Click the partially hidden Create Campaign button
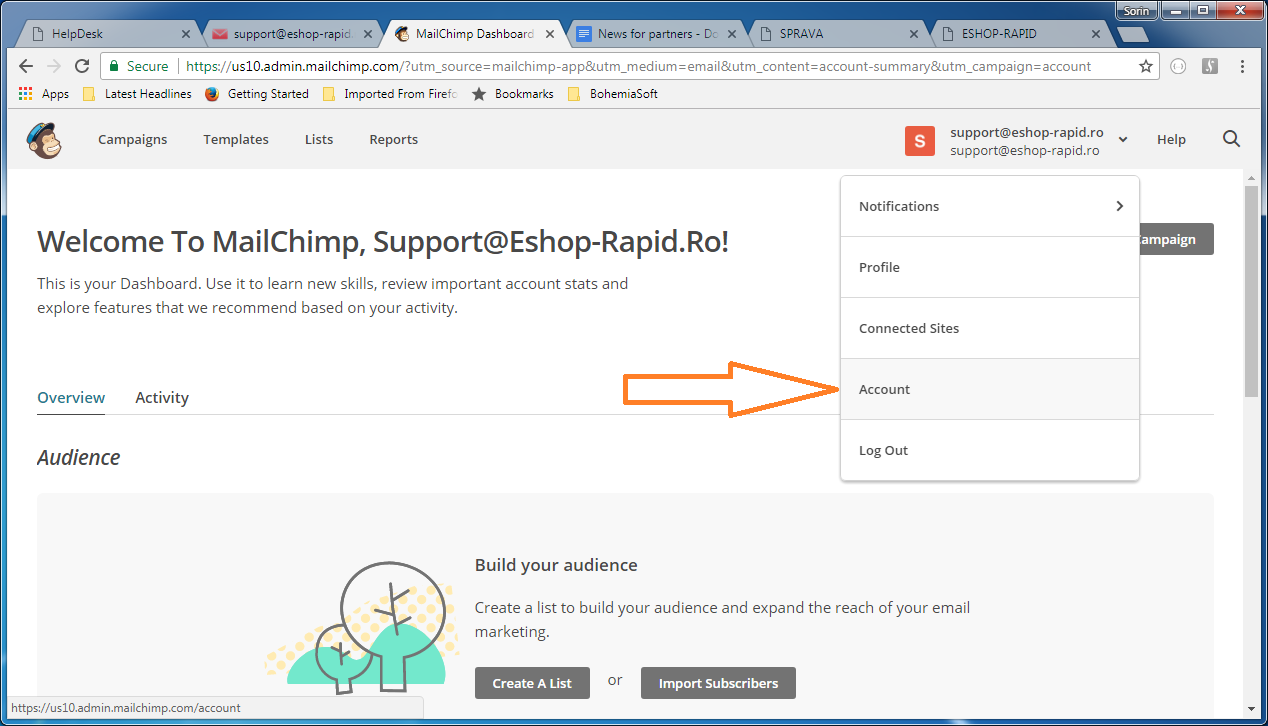The width and height of the screenshot is (1268, 726). coord(1177,239)
